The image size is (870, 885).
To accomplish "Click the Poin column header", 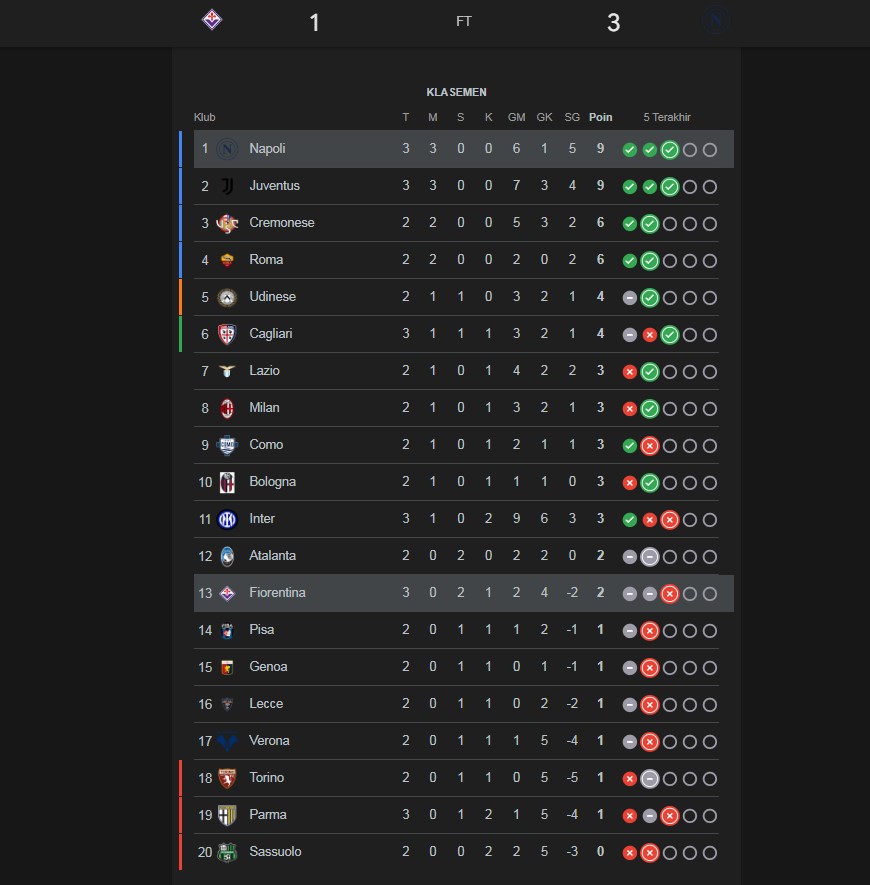I will click(x=600, y=117).
